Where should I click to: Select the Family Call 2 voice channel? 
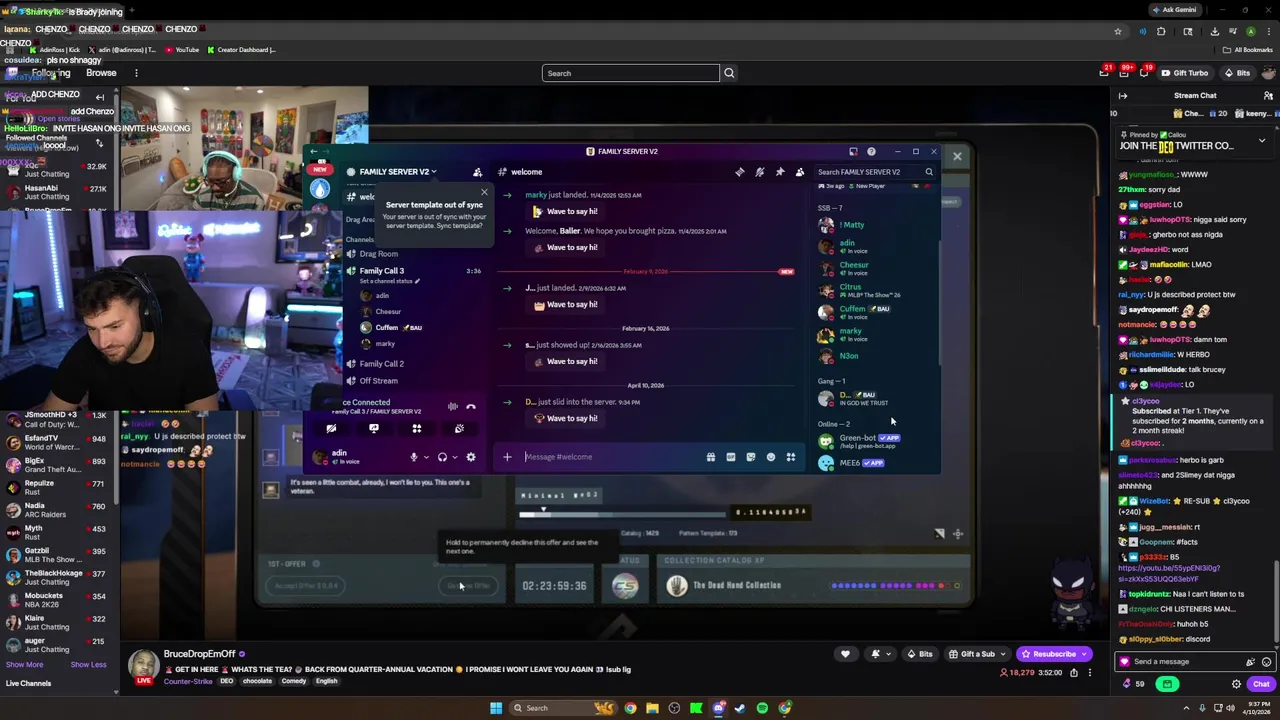pyautogui.click(x=381, y=364)
